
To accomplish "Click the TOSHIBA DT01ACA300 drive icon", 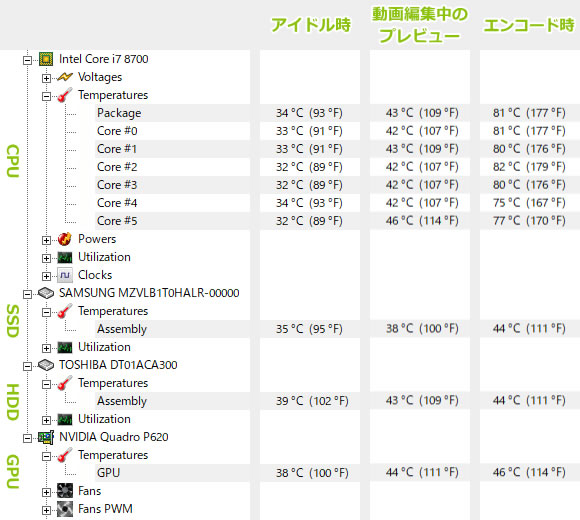I will point(46,365).
